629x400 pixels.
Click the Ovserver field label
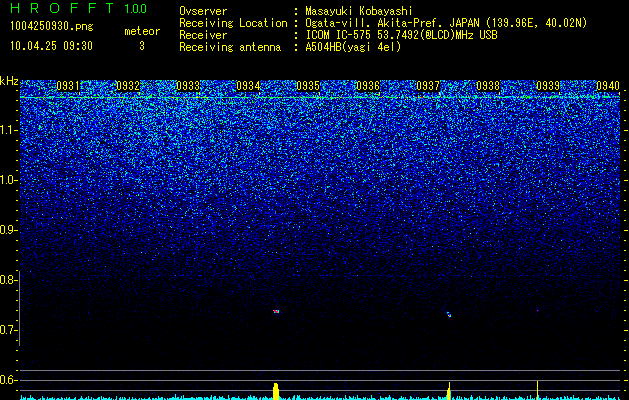(x=203, y=11)
